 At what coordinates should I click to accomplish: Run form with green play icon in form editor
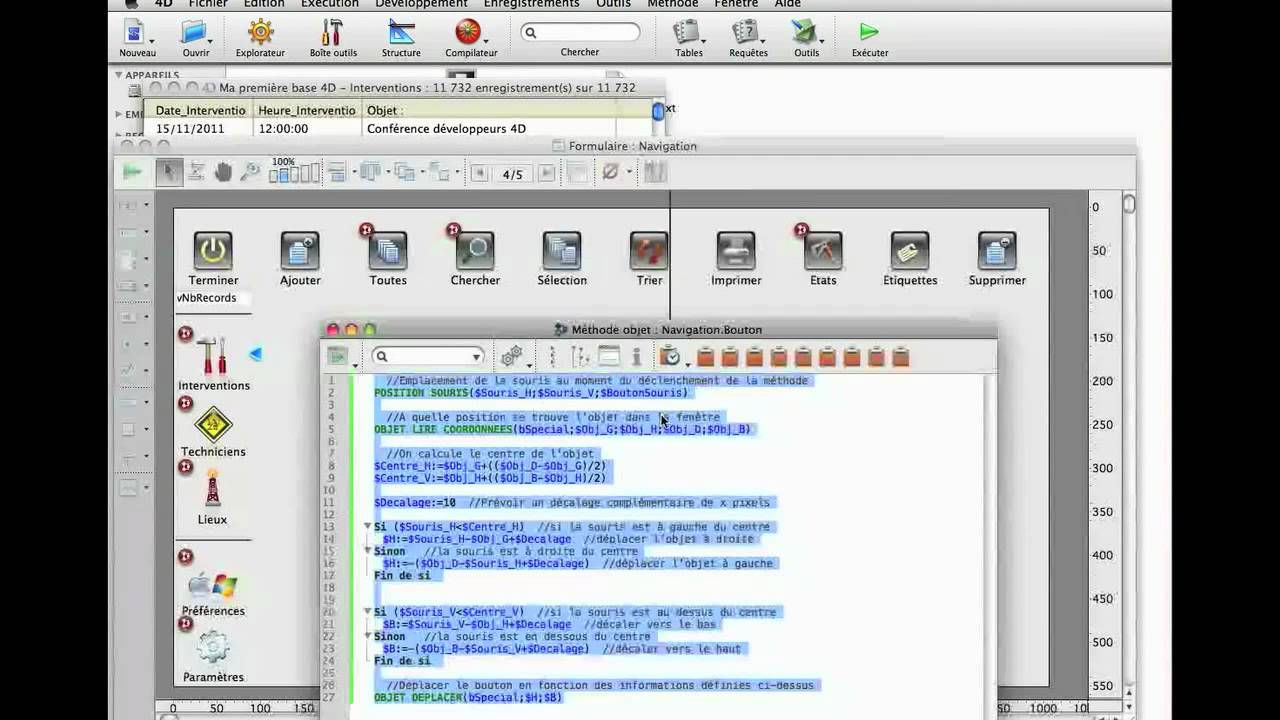click(132, 172)
